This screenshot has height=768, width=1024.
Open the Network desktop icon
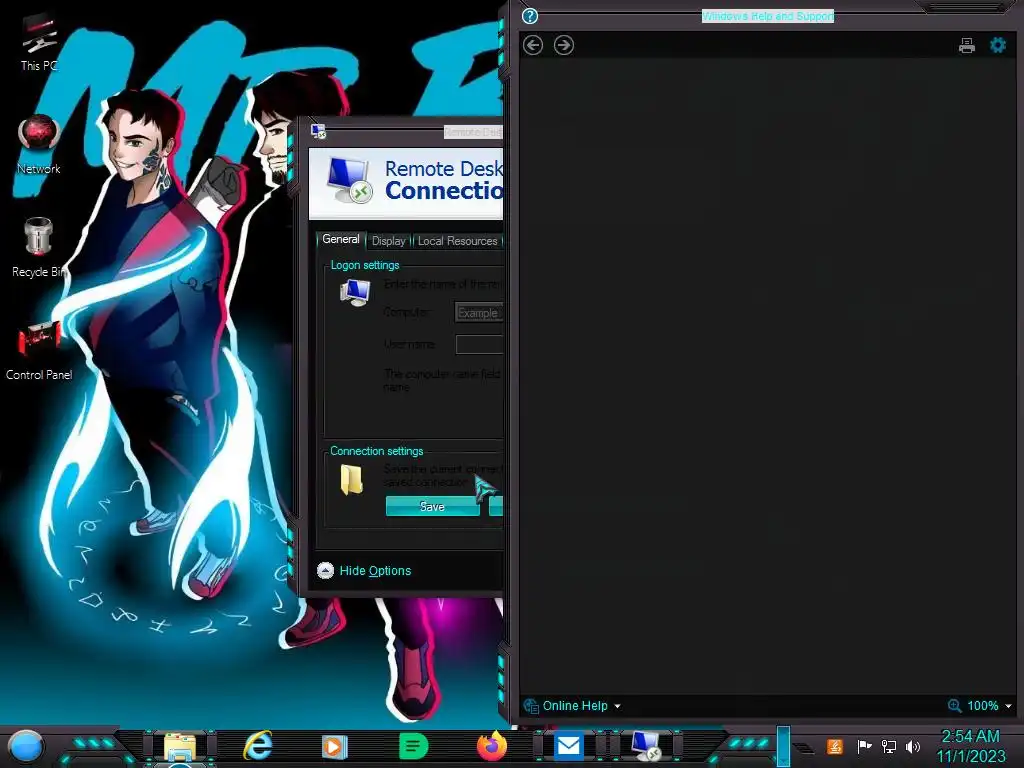click(39, 145)
